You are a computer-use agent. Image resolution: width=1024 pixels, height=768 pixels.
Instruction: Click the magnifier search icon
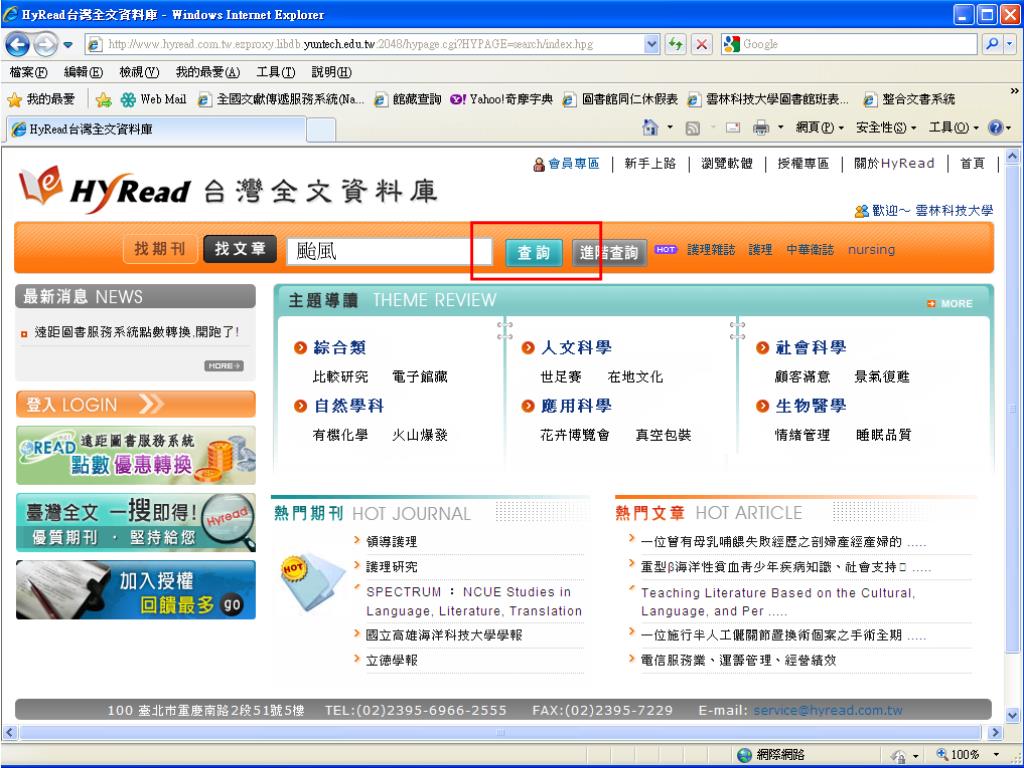point(991,44)
